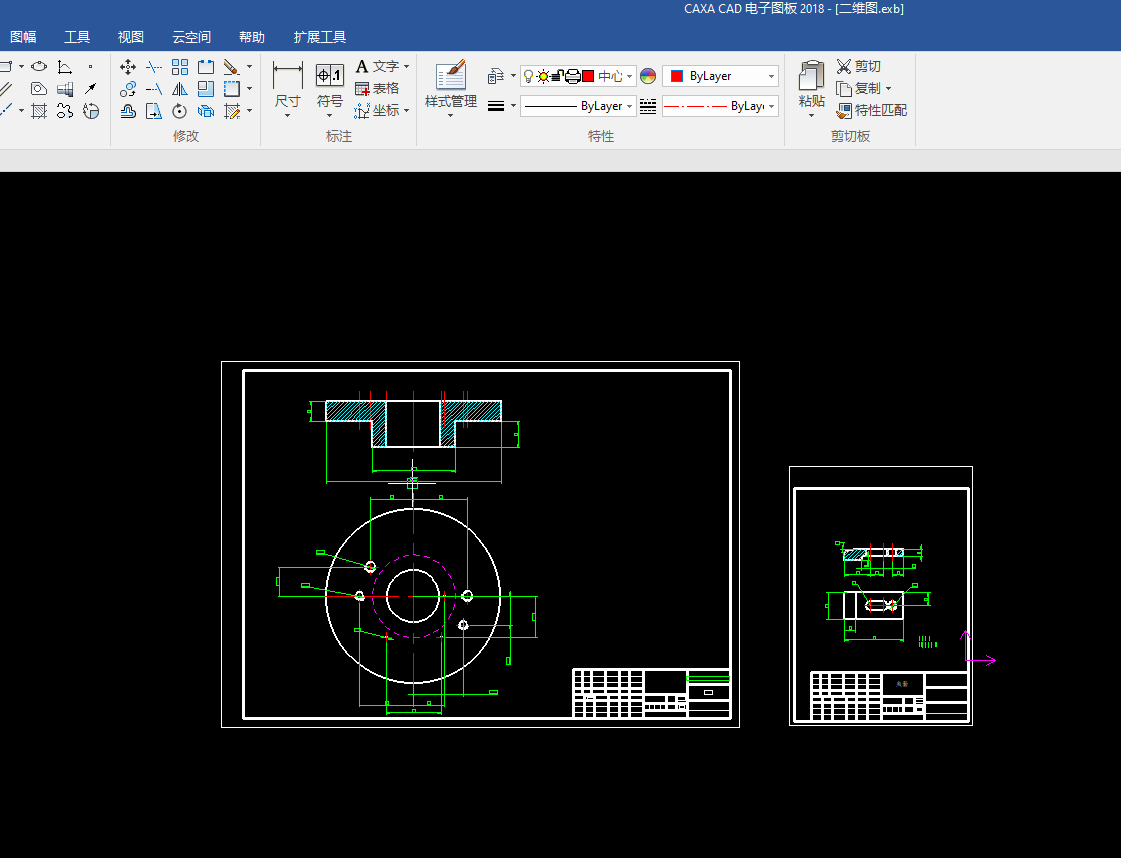Open the 云空间 ribbon tab
This screenshot has height=858, width=1121.
pos(192,37)
